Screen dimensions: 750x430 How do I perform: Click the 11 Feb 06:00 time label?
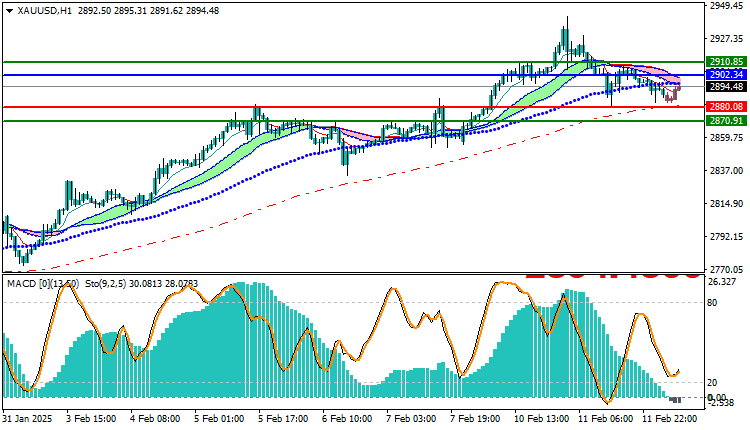(606, 419)
